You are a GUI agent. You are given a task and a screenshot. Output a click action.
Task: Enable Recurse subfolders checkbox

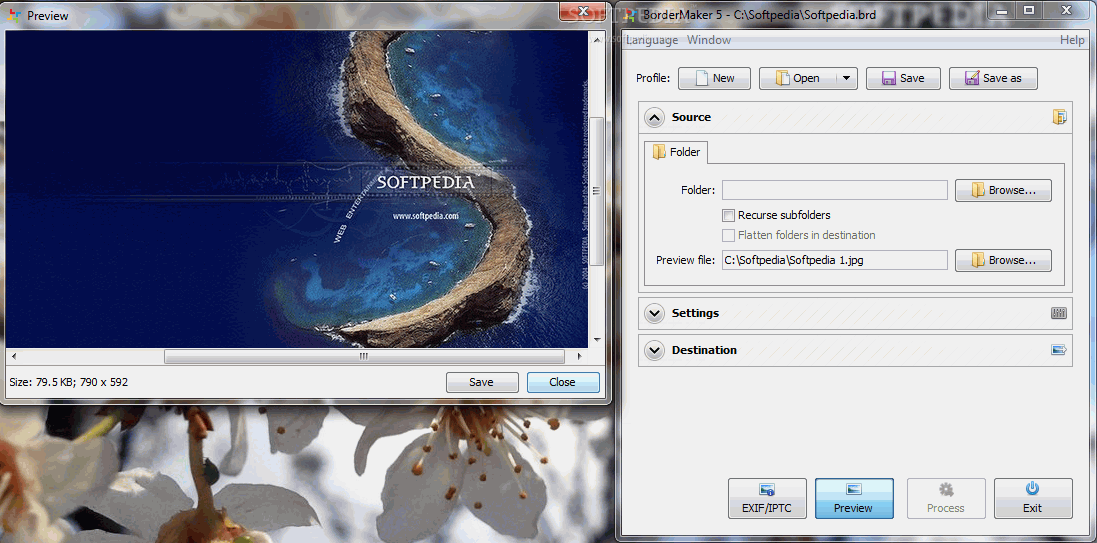(x=729, y=216)
